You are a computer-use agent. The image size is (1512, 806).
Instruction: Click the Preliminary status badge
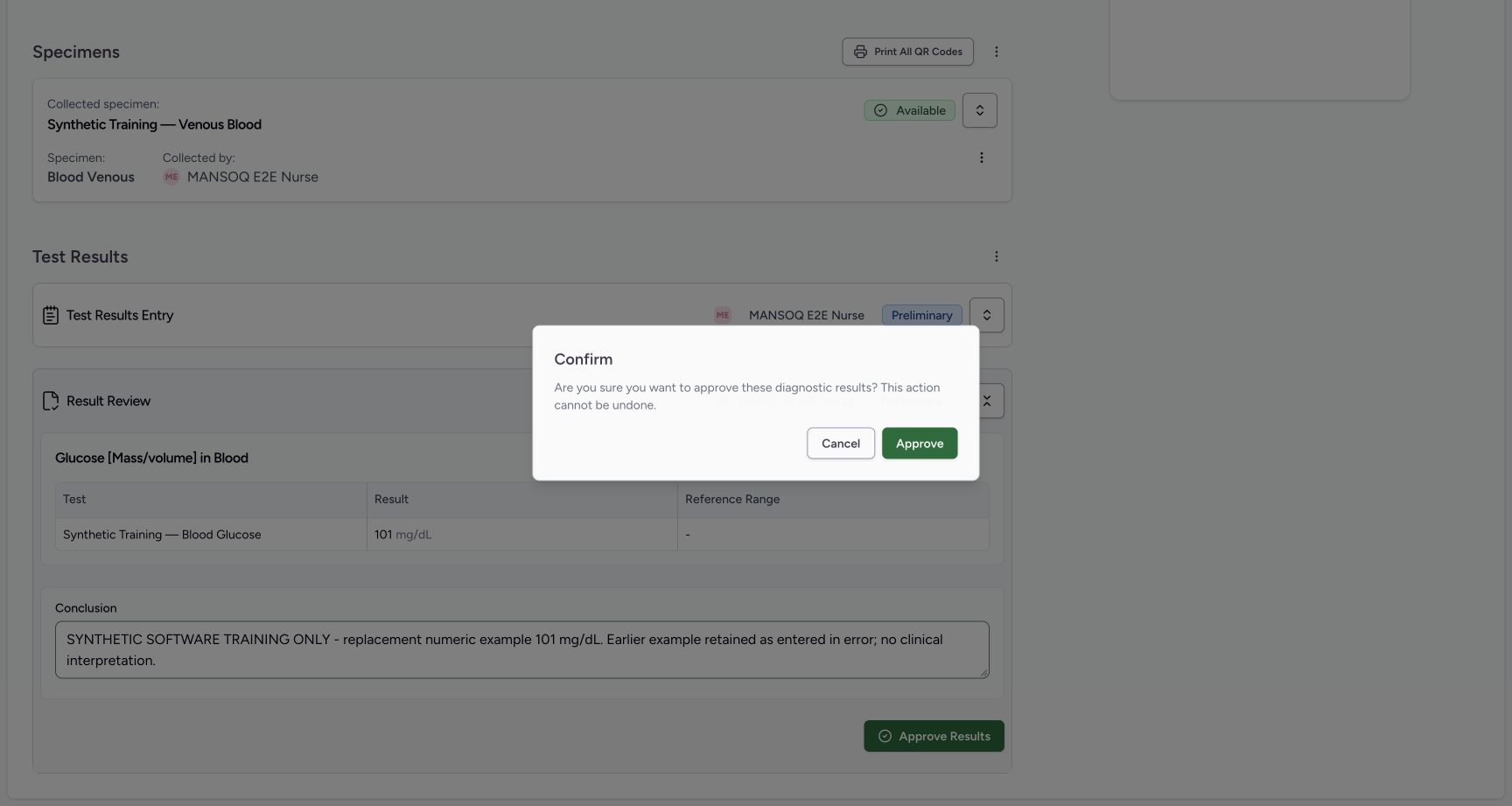click(x=921, y=315)
